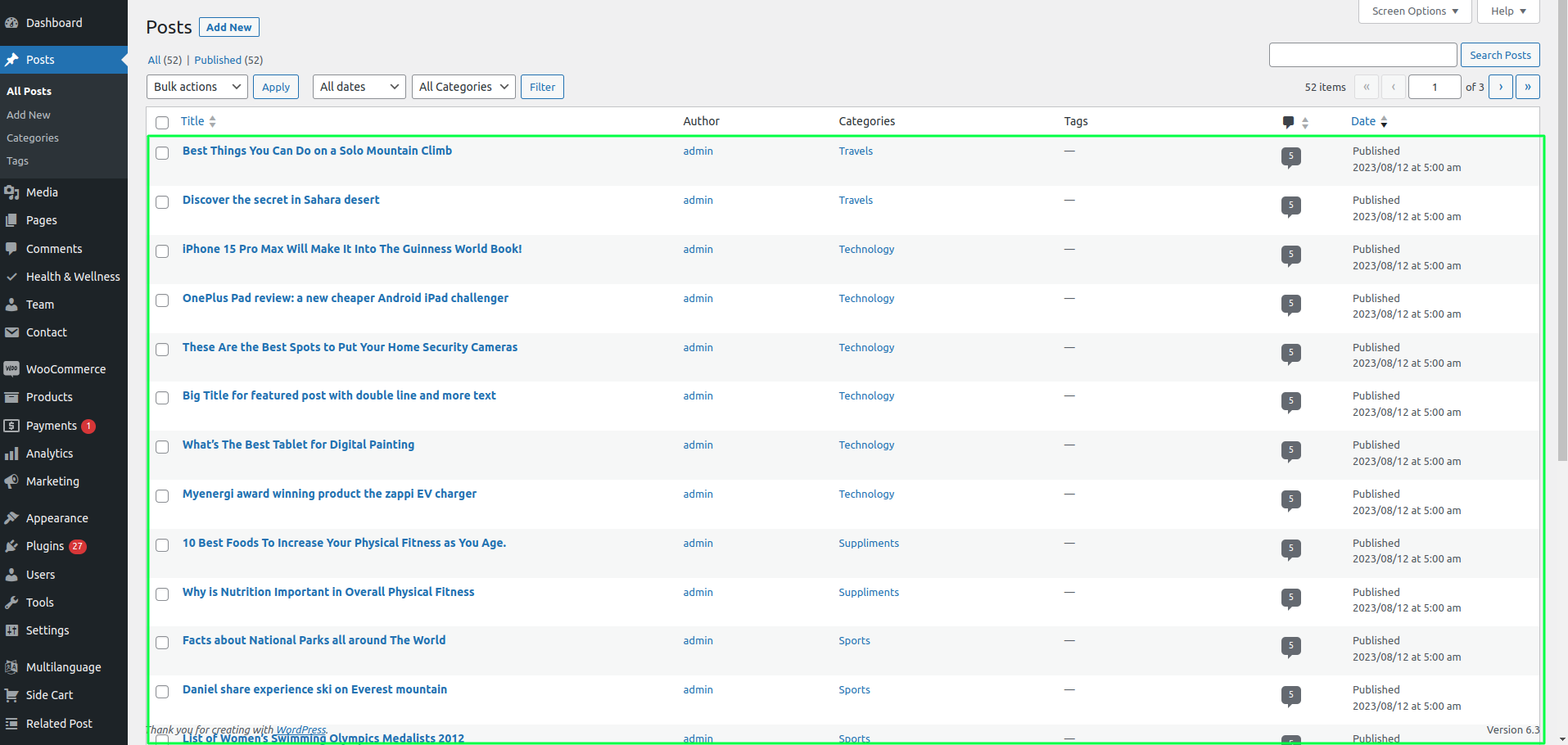1568x745 pixels.
Task: Tick checkbox for OnePlus Pad review post
Action: click(x=162, y=300)
